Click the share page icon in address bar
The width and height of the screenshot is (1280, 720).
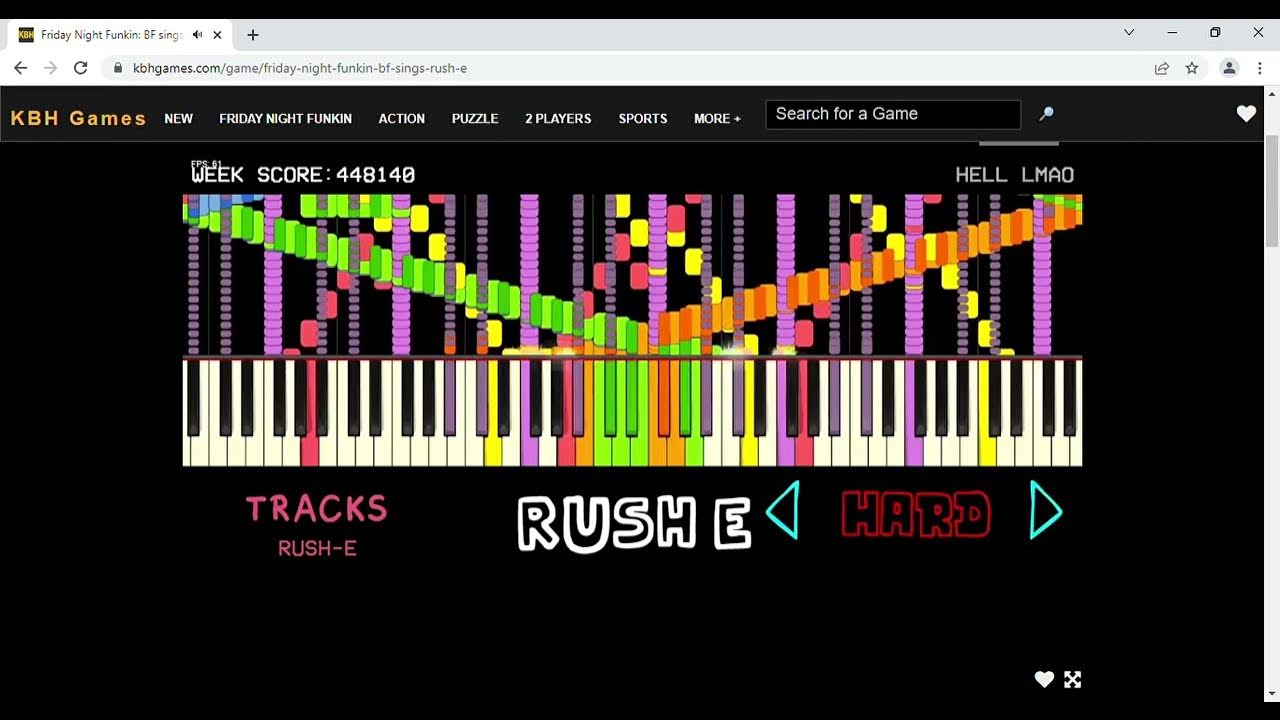click(x=1162, y=68)
